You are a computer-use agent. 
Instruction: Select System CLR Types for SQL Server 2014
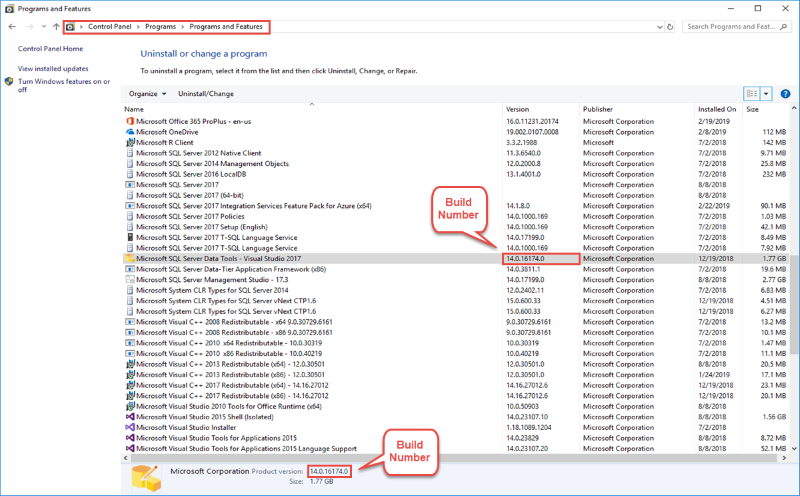point(455,290)
